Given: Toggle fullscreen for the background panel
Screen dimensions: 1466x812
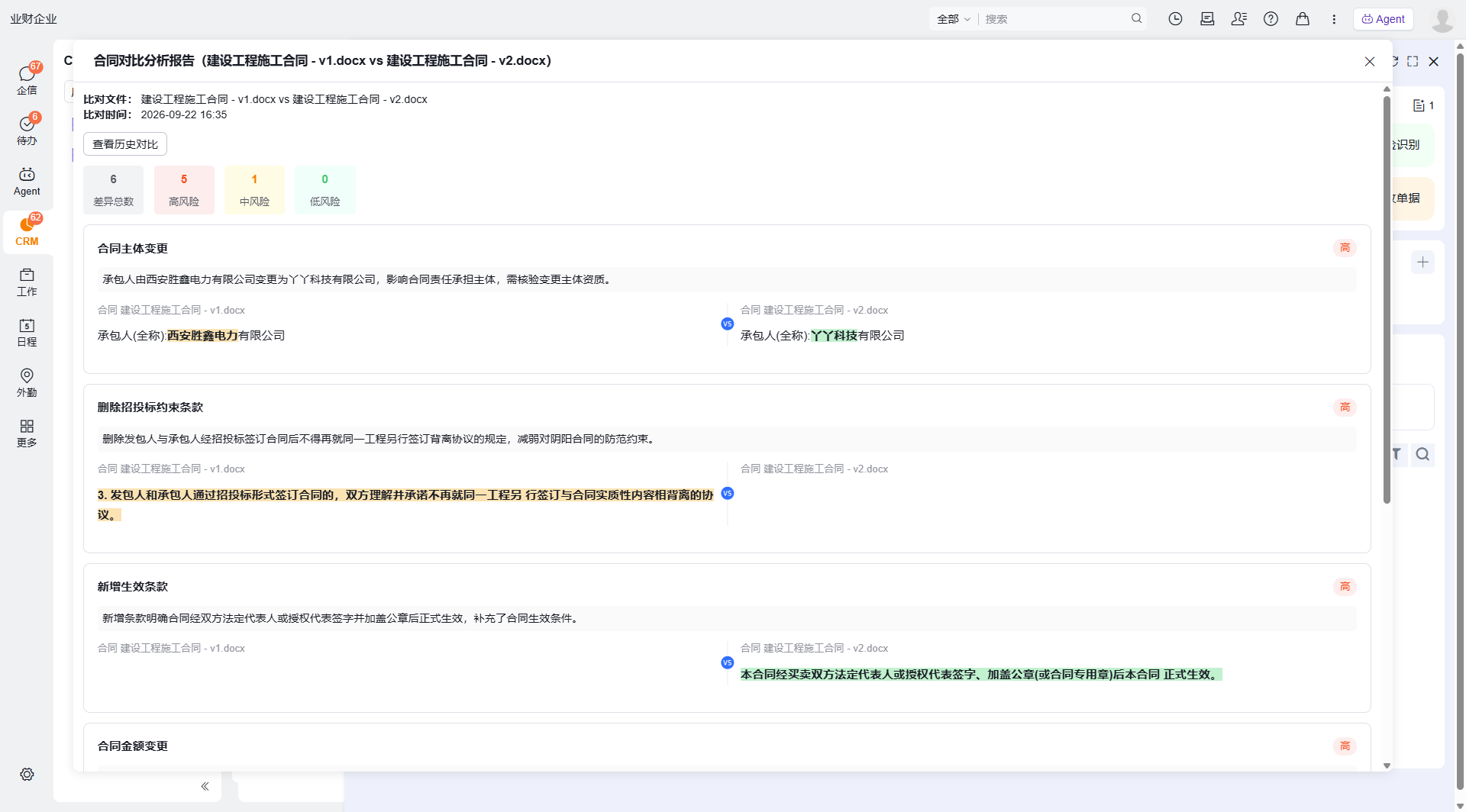Looking at the screenshot, I should 1413,61.
